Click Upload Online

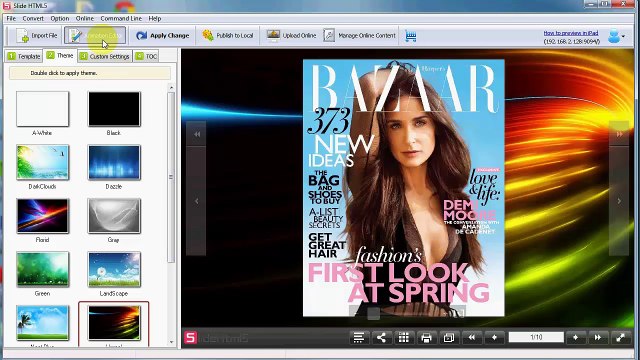[x=291, y=36]
